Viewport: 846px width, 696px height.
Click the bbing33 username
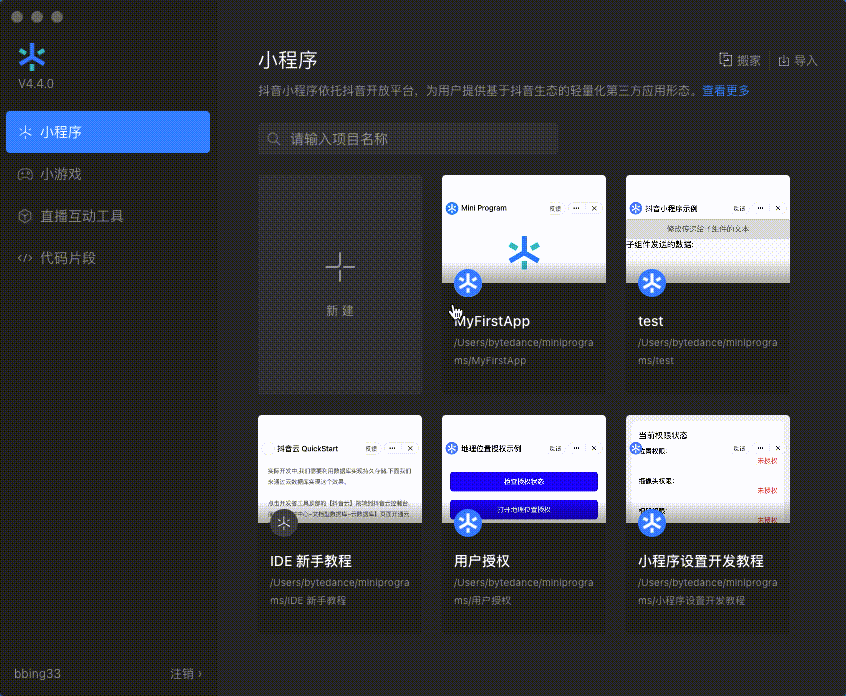37,674
